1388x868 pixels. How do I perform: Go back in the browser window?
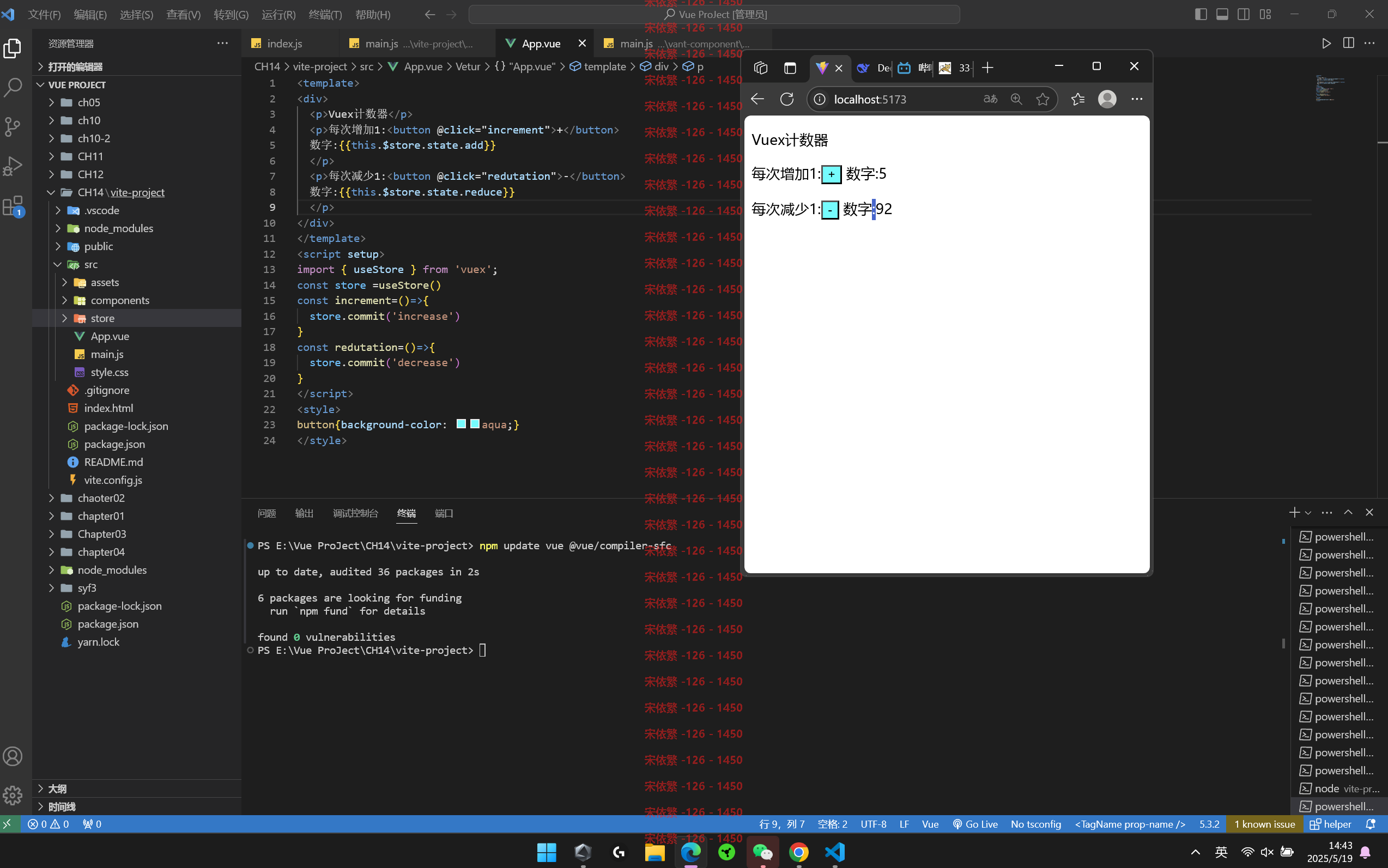click(x=757, y=99)
